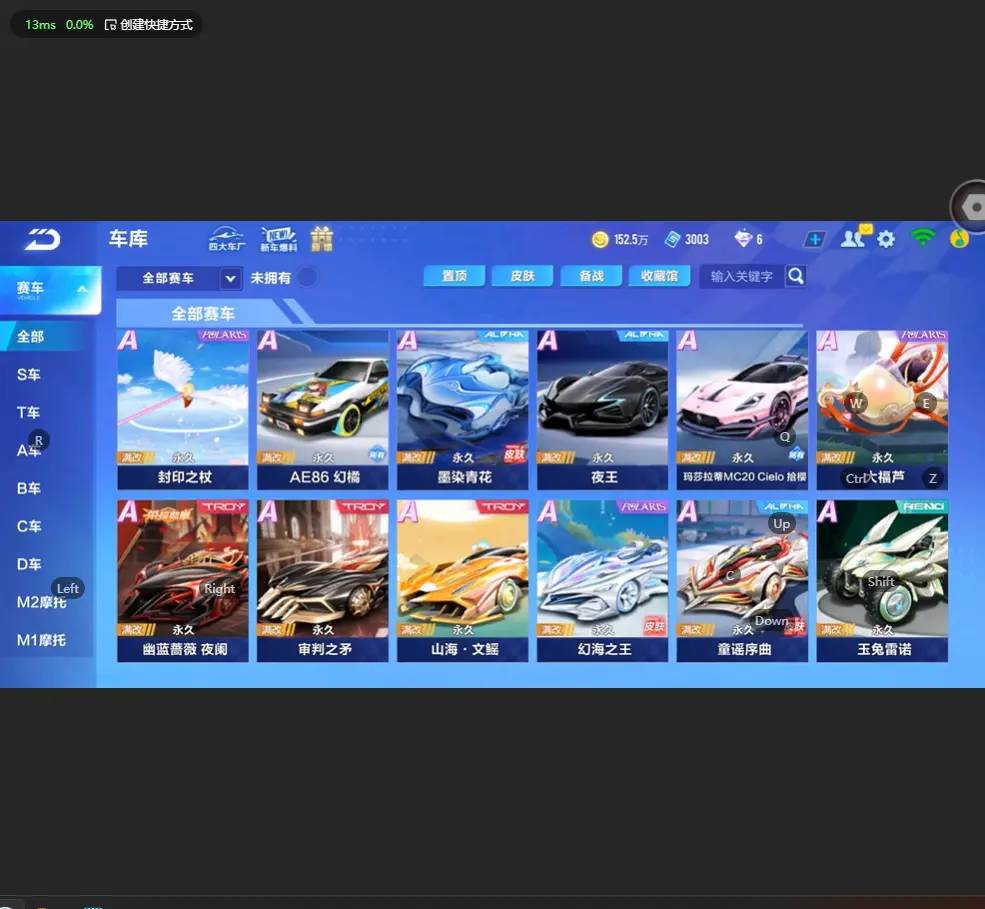Open the 四大车厂 car factory icon
Screen dimensions: 985x909
pos(227,239)
